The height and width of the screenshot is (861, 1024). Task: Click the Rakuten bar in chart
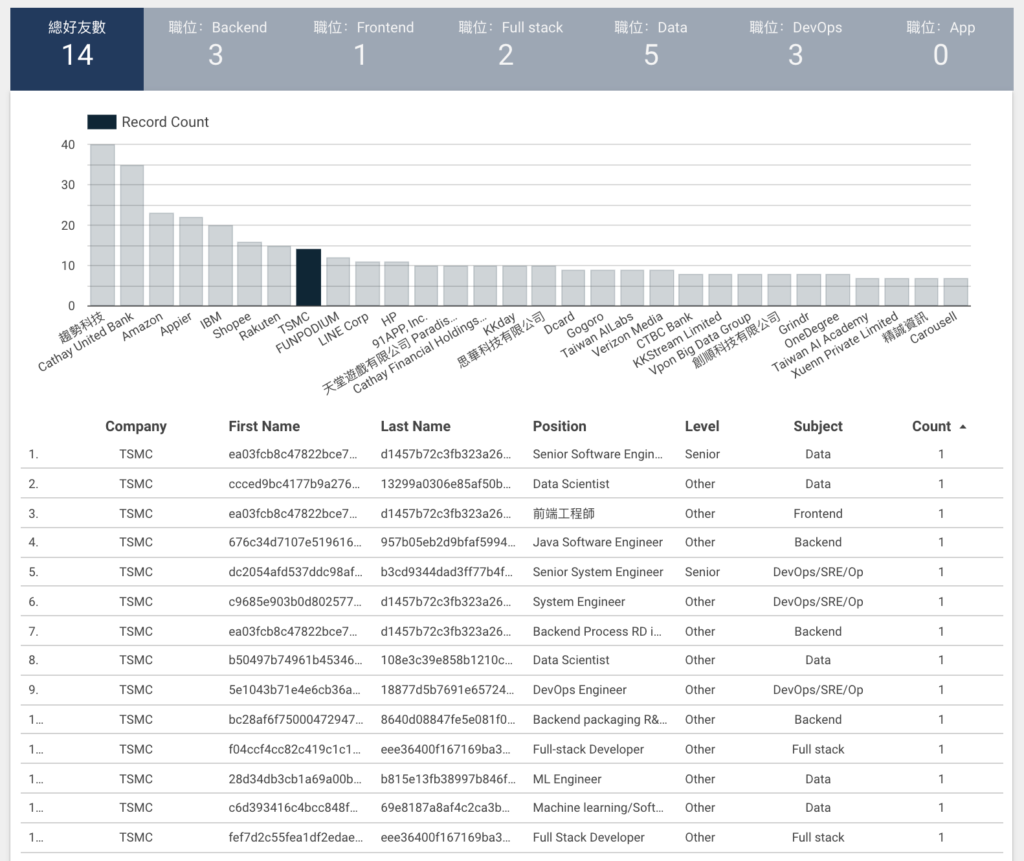[279, 276]
